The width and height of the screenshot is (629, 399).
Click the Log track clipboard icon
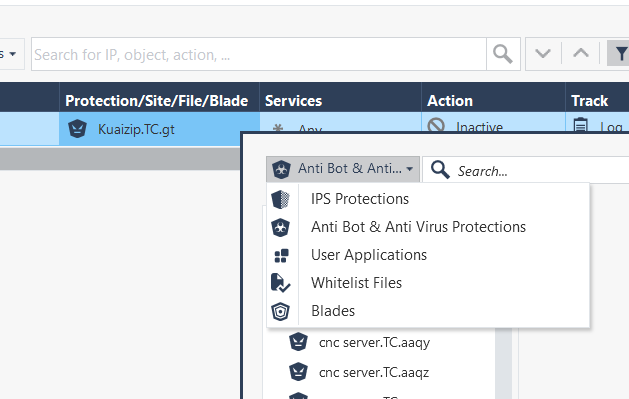580,125
